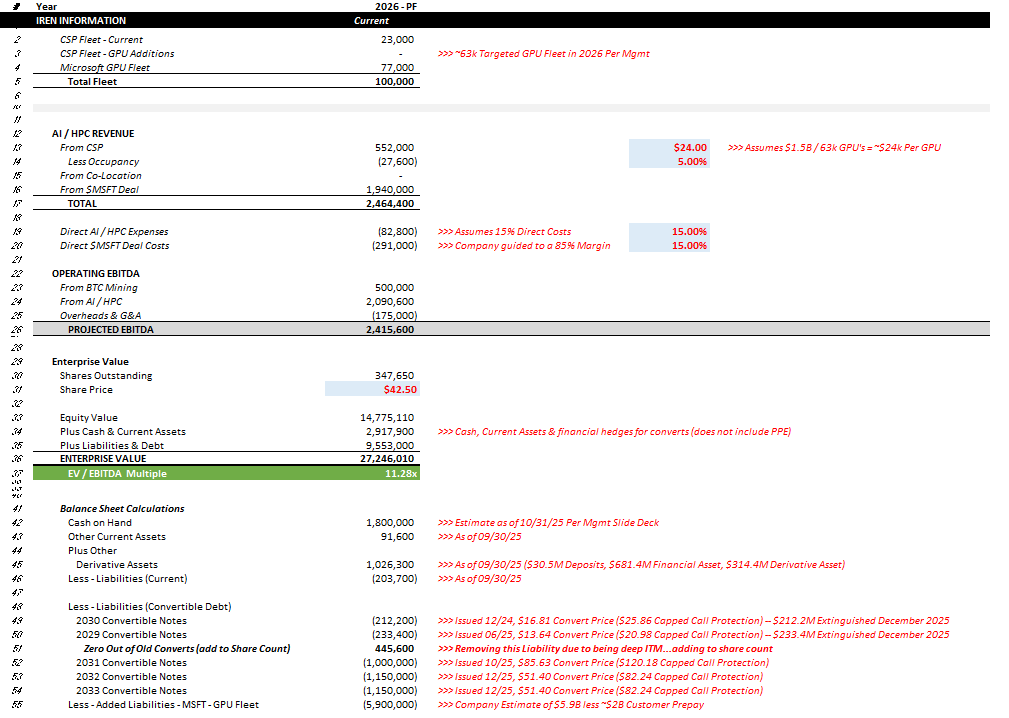
Task: Select the Estimate as of 10/31/25 note
Action: (548, 523)
